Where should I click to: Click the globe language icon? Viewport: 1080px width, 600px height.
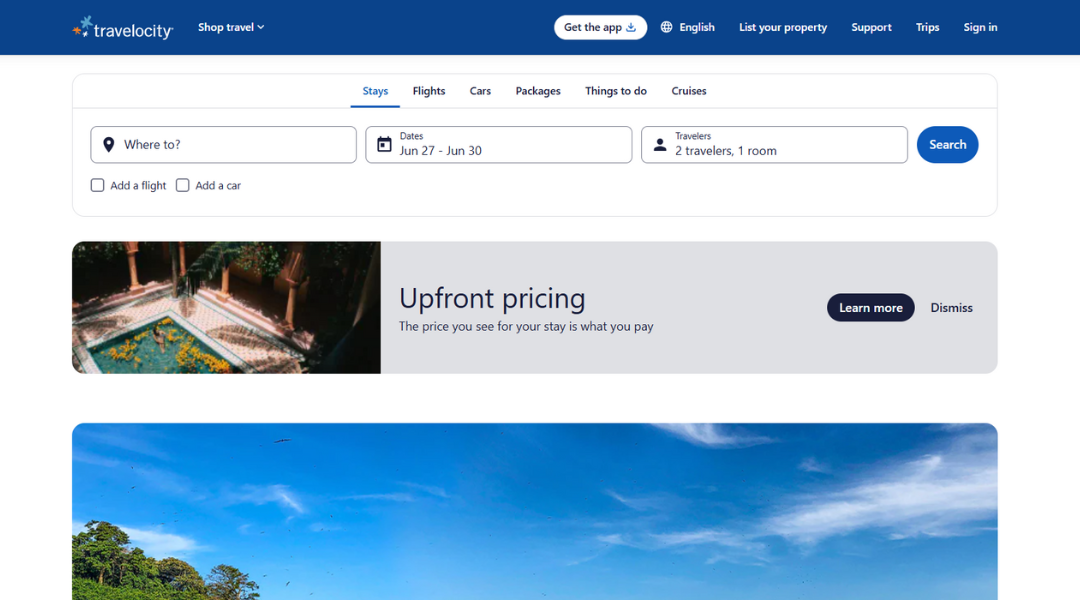[666, 27]
